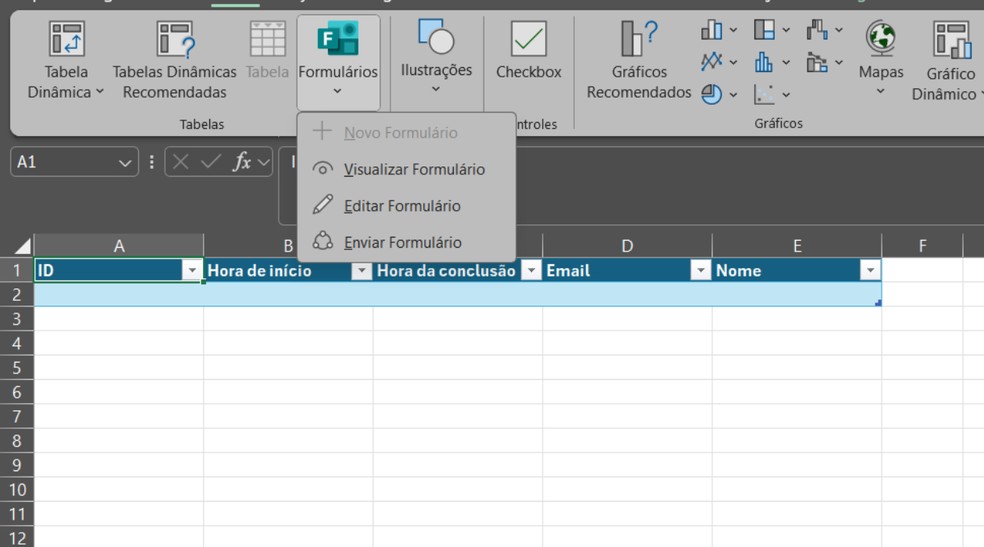Confirm entry with checkmark icon

coord(210,162)
